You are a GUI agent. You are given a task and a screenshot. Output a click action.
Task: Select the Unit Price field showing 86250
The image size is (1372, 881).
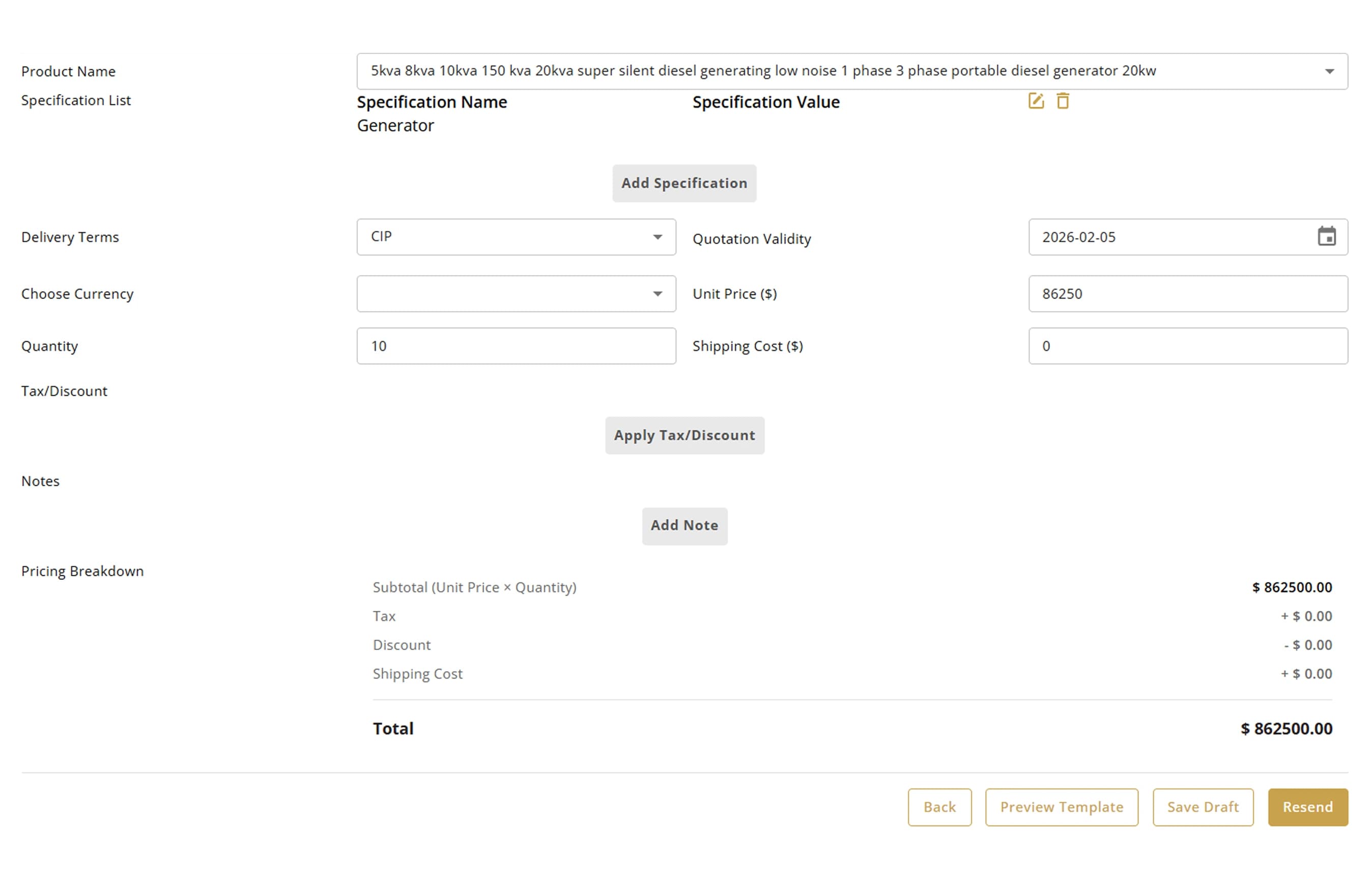pyautogui.click(x=1188, y=293)
